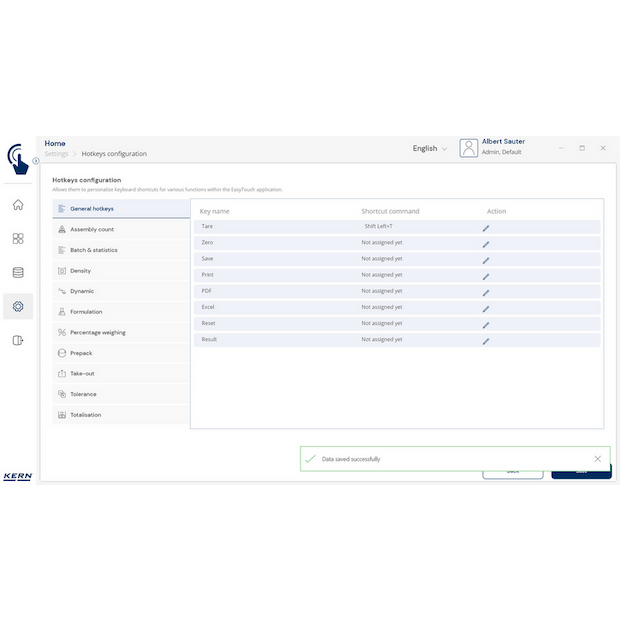Open the apps grid icon in the sidebar
This screenshot has height=620, width=620.
coord(18,239)
